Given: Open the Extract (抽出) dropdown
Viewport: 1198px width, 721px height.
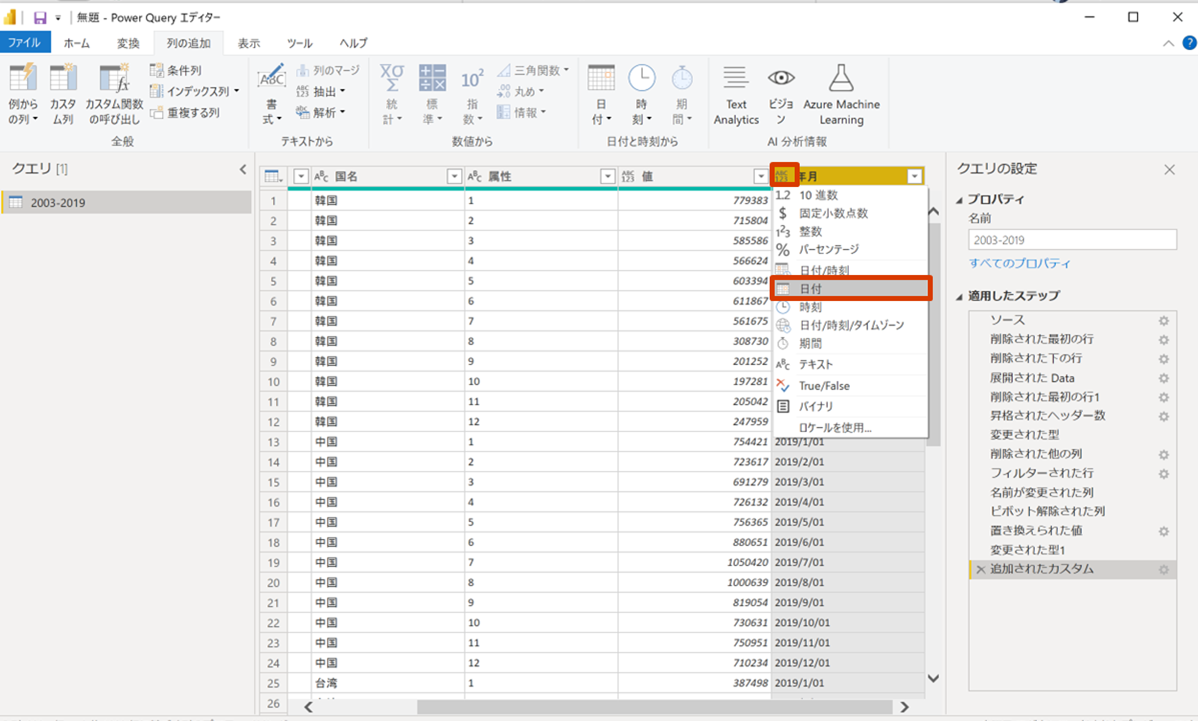Looking at the screenshot, I should click(x=321, y=91).
